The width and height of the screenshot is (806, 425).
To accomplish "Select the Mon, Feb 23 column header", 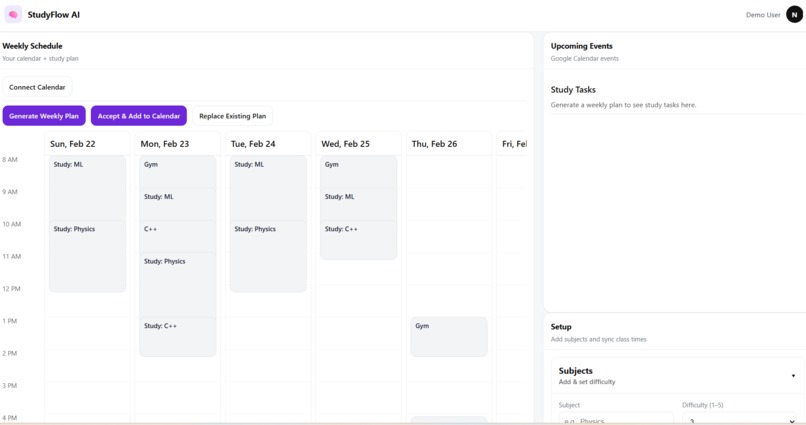I will click(177, 144).
